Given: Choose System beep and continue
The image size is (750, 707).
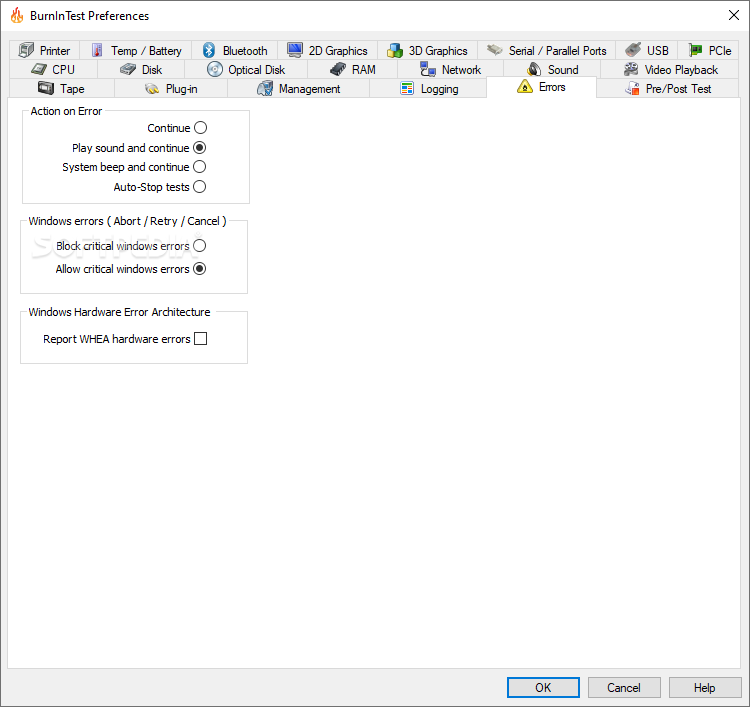Looking at the screenshot, I should click(x=199, y=166).
